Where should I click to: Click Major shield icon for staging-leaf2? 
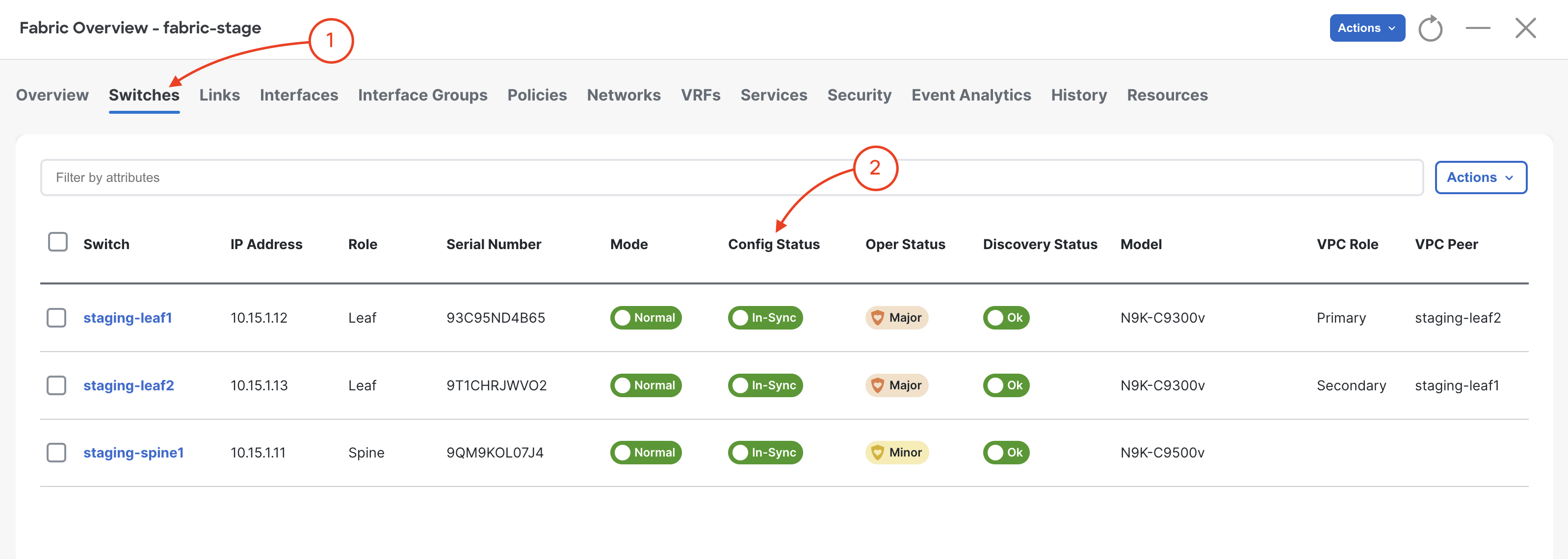pos(877,385)
